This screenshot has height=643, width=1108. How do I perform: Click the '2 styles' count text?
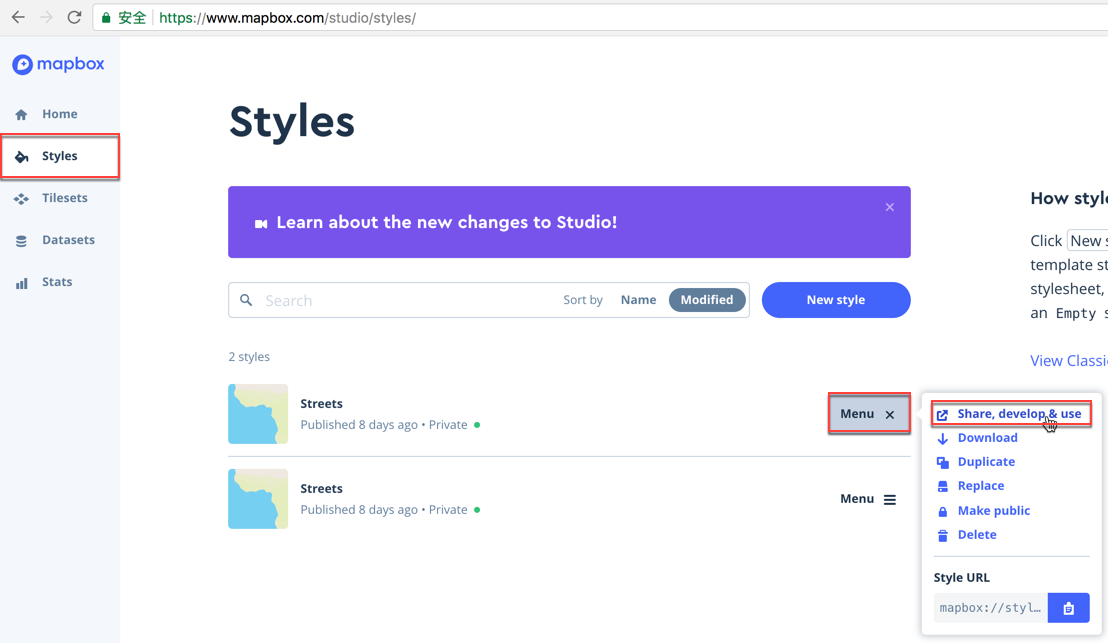249,357
